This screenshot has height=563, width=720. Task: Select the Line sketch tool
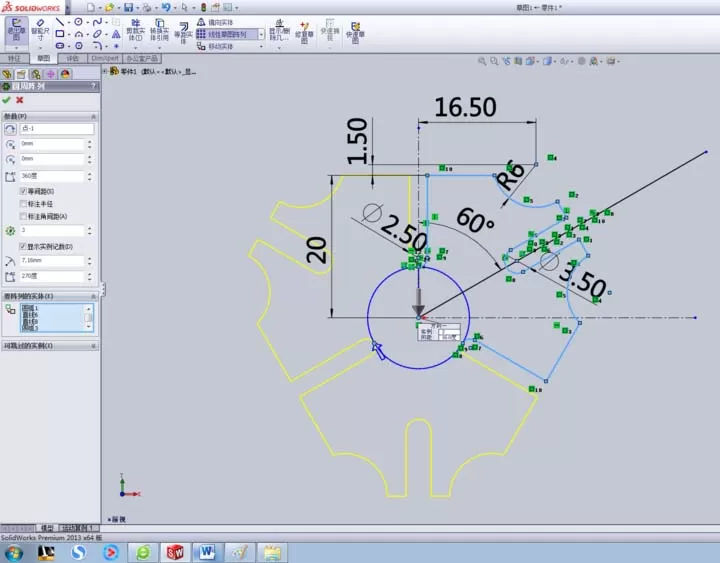coord(60,22)
